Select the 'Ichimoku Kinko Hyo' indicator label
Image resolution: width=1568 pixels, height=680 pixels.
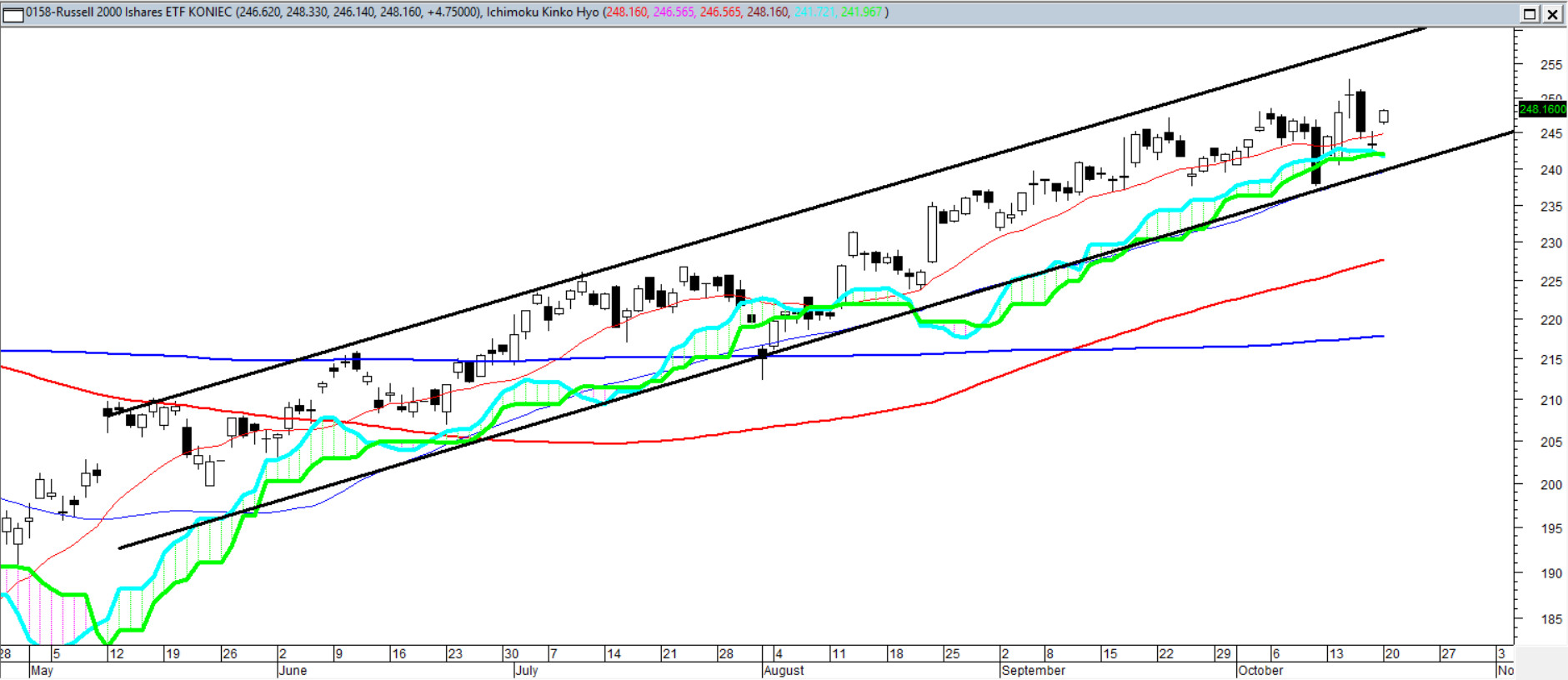click(542, 12)
